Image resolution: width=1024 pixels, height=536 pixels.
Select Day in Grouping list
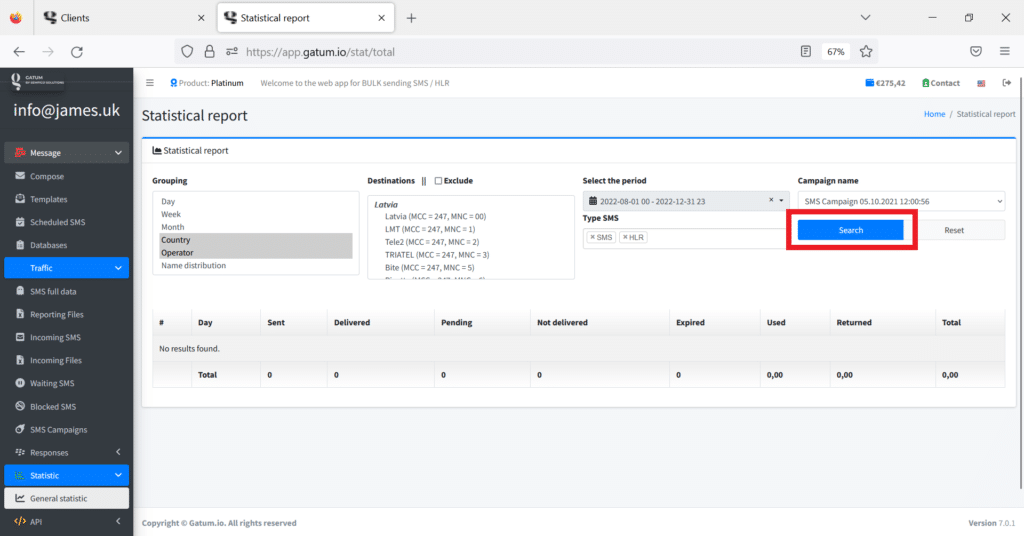click(255, 202)
